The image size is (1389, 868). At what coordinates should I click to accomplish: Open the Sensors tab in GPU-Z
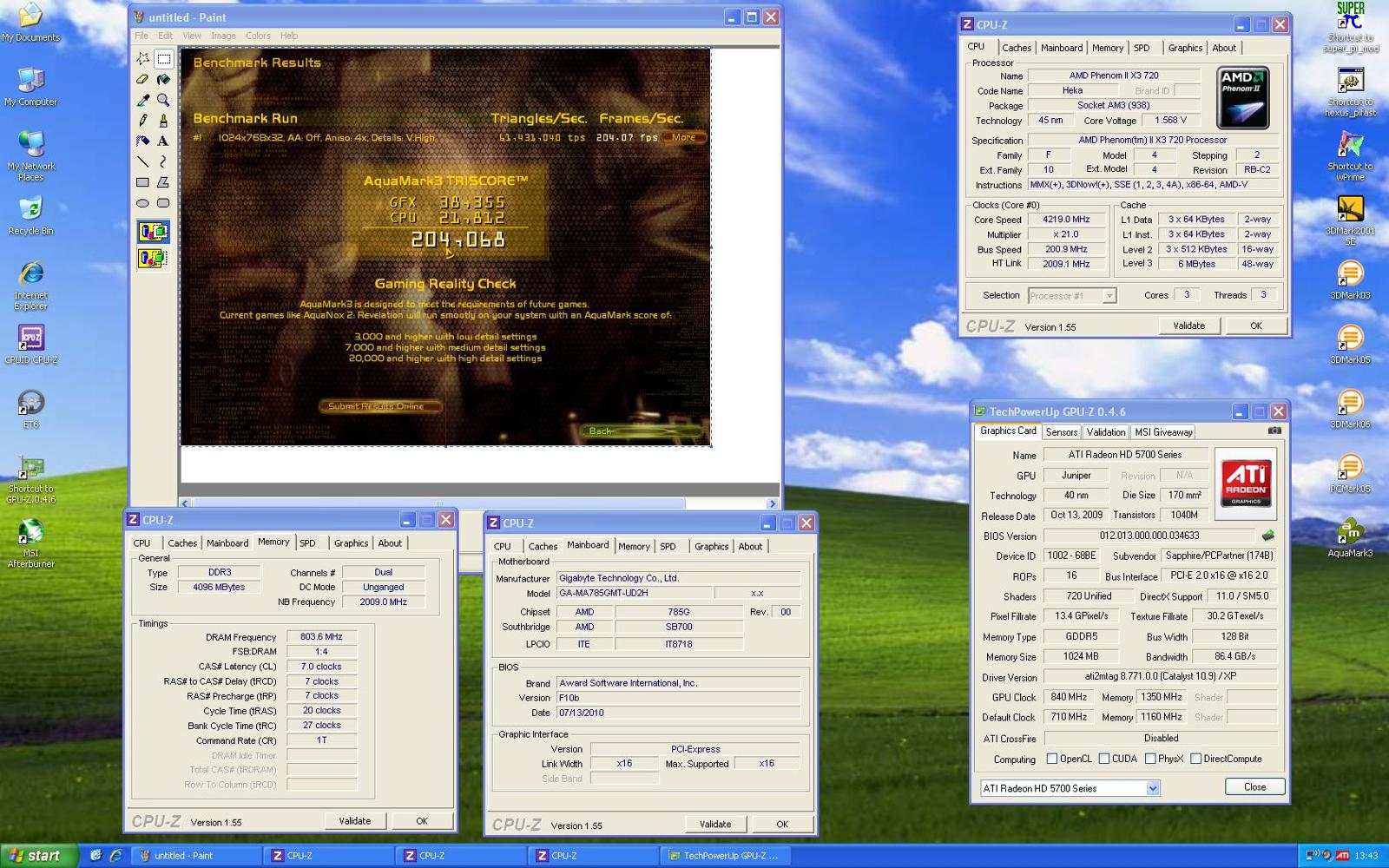tap(1062, 432)
